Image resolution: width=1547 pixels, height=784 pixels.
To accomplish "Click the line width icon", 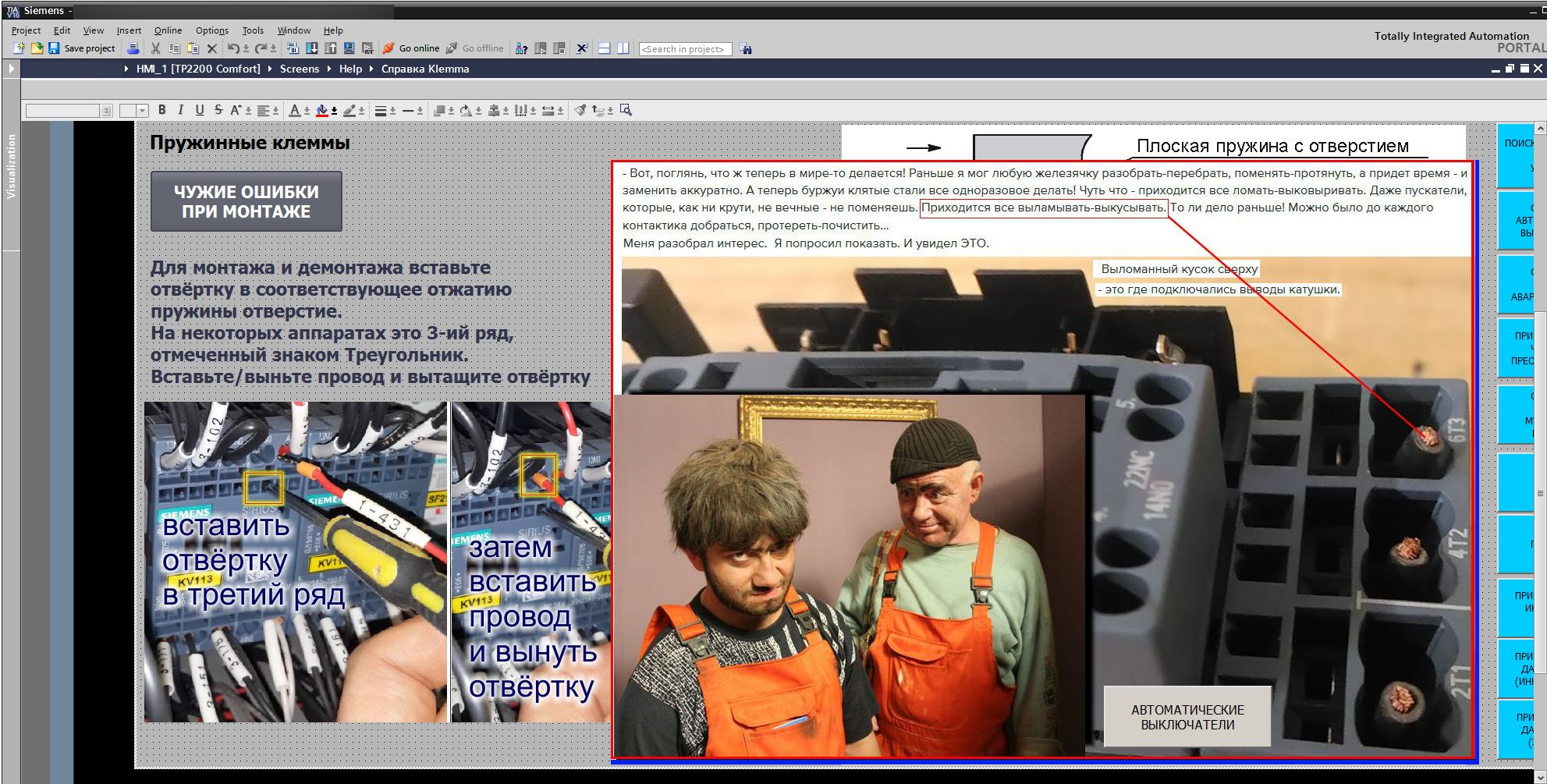I will 380,110.
